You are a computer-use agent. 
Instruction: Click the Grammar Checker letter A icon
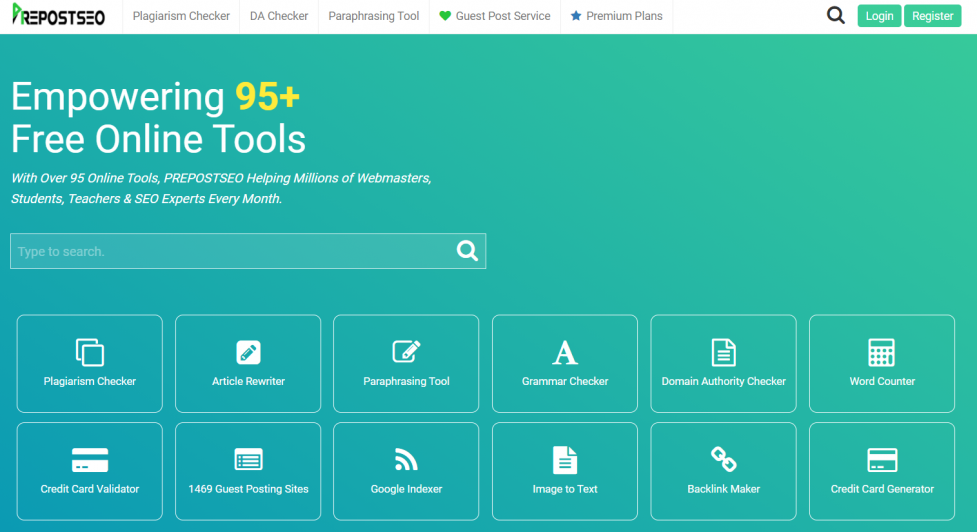(x=565, y=353)
